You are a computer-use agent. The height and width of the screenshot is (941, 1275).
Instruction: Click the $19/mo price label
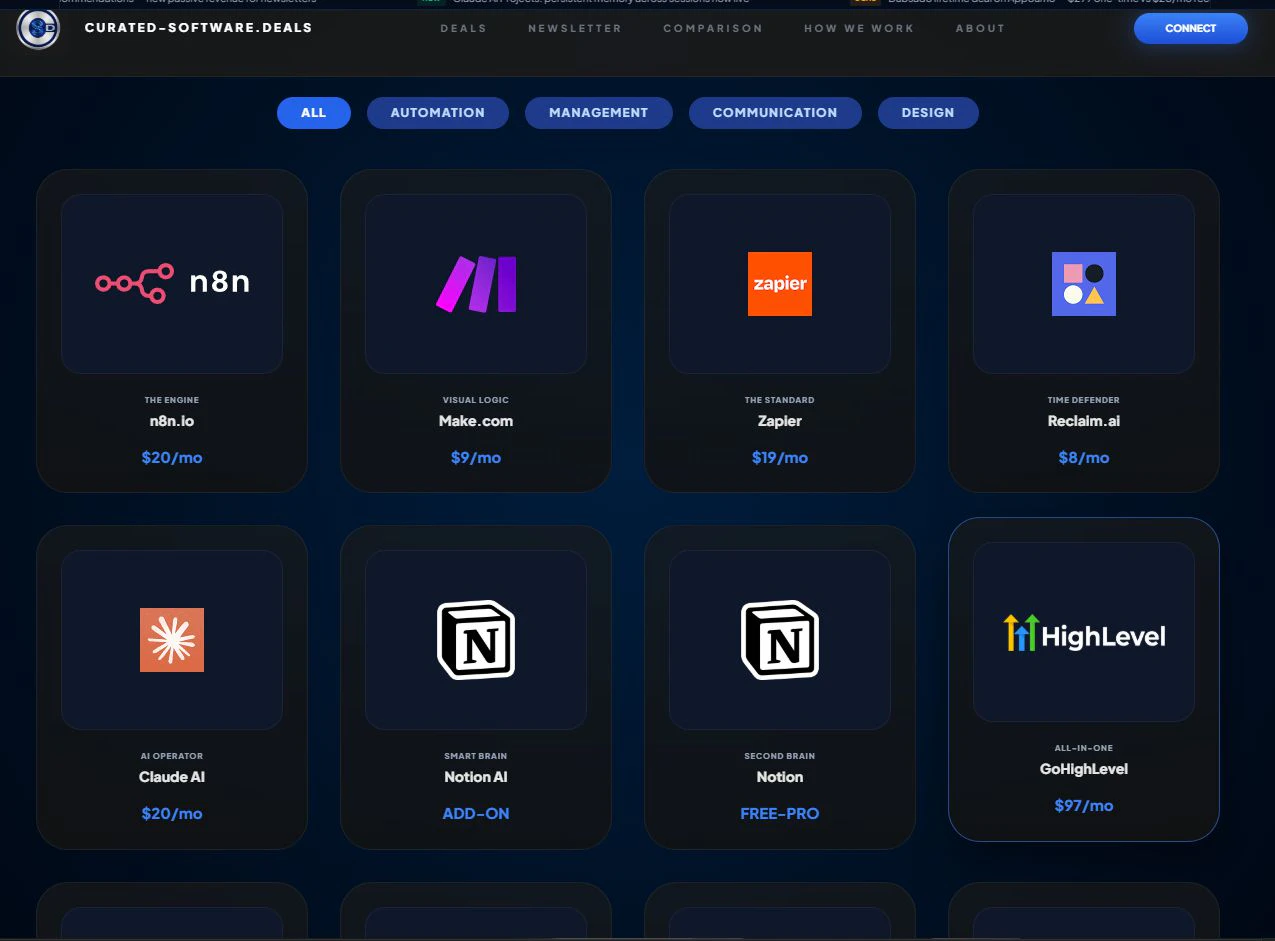(x=780, y=458)
